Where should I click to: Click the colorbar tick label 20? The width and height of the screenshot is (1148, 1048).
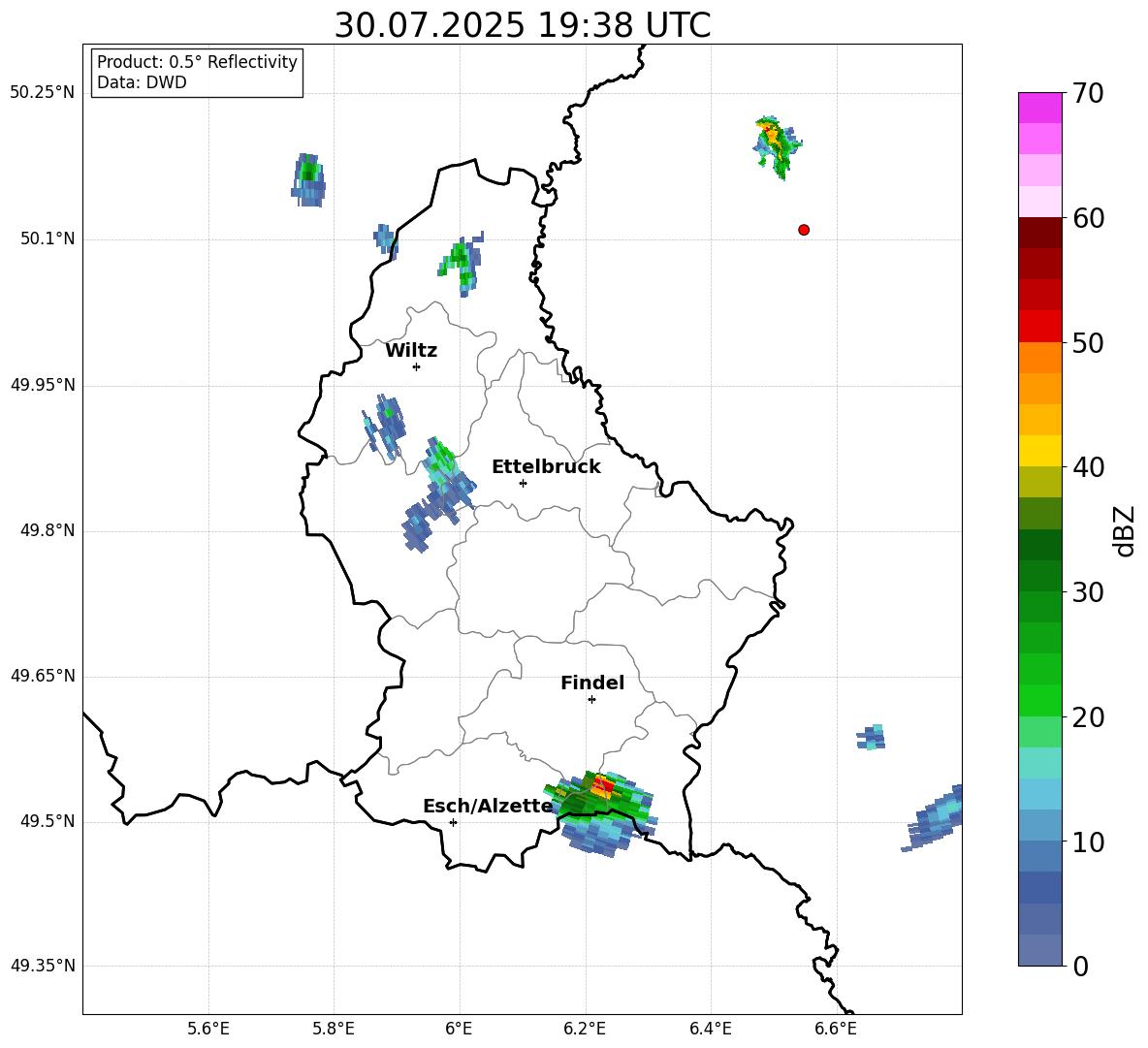tap(1088, 717)
